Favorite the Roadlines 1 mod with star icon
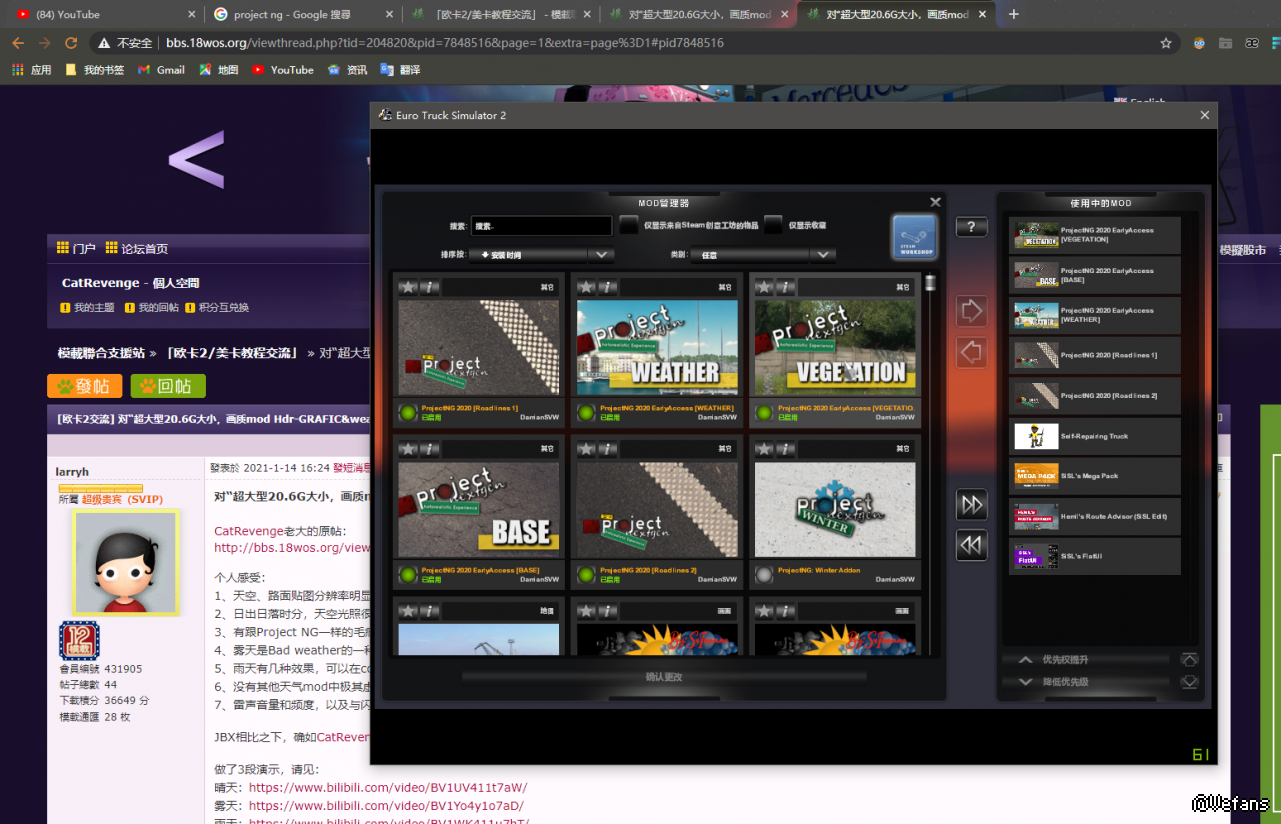 pyautogui.click(x=408, y=287)
